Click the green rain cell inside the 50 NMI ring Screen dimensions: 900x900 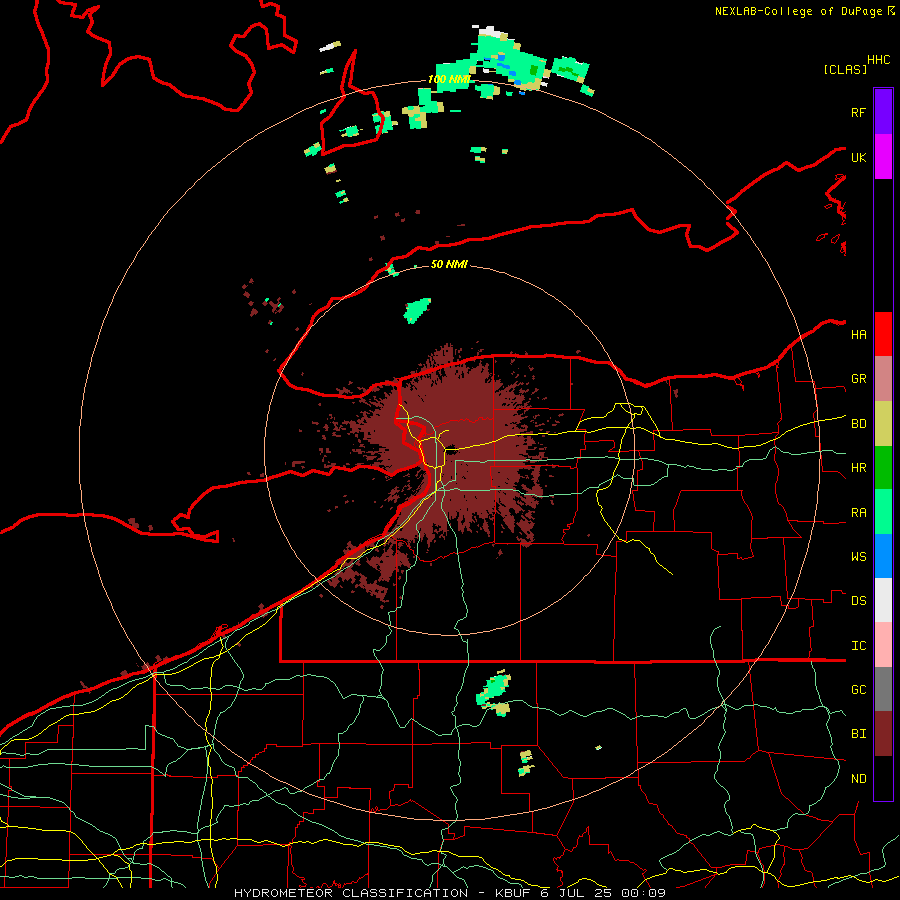(x=417, y=311)
